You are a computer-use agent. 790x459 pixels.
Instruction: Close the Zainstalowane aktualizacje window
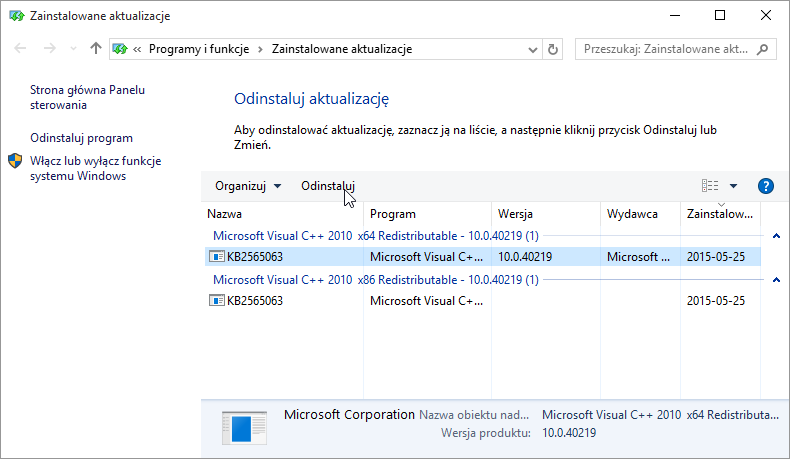[x=766, y=15]
